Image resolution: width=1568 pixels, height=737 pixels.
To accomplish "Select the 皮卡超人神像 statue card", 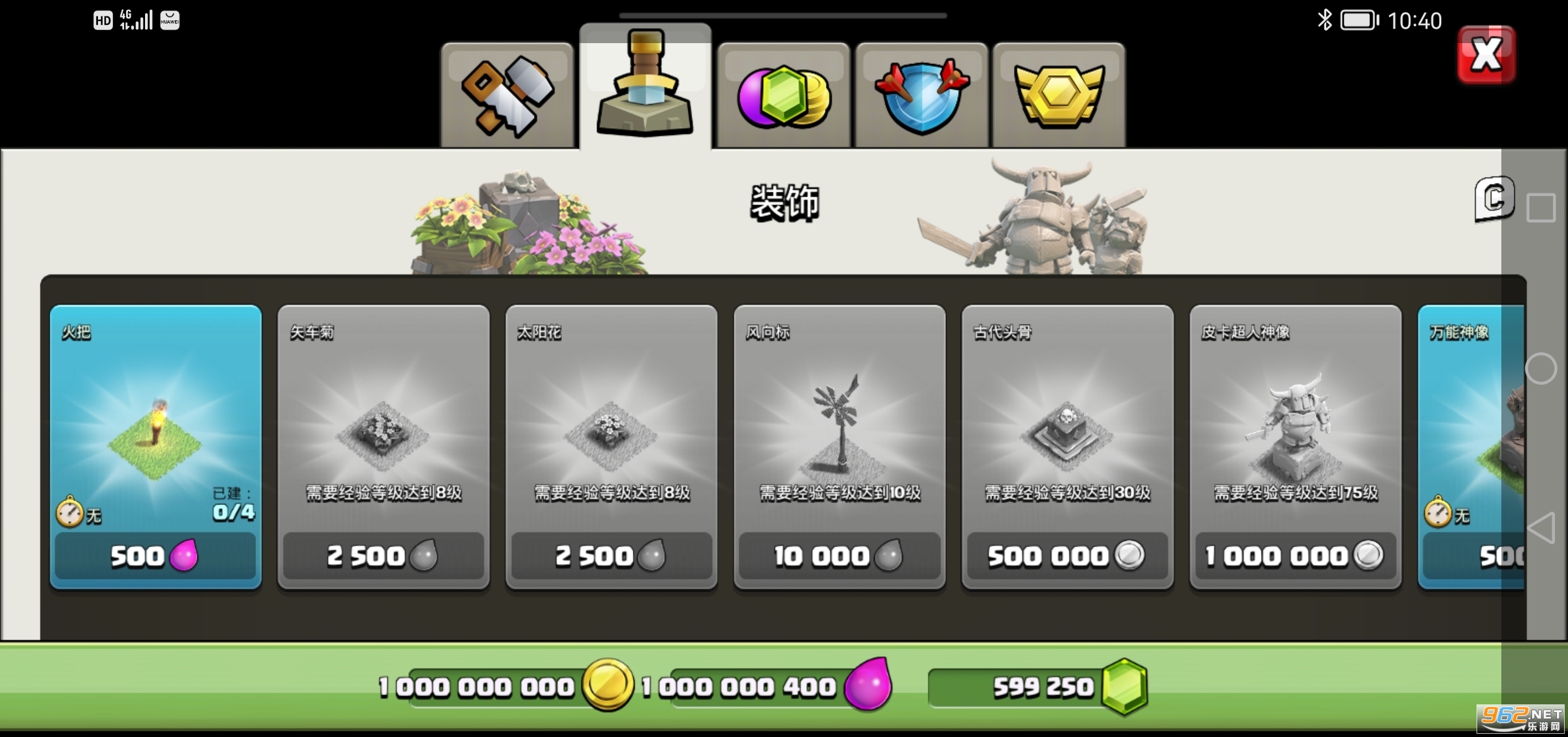I will click(x=1296, y=447).
